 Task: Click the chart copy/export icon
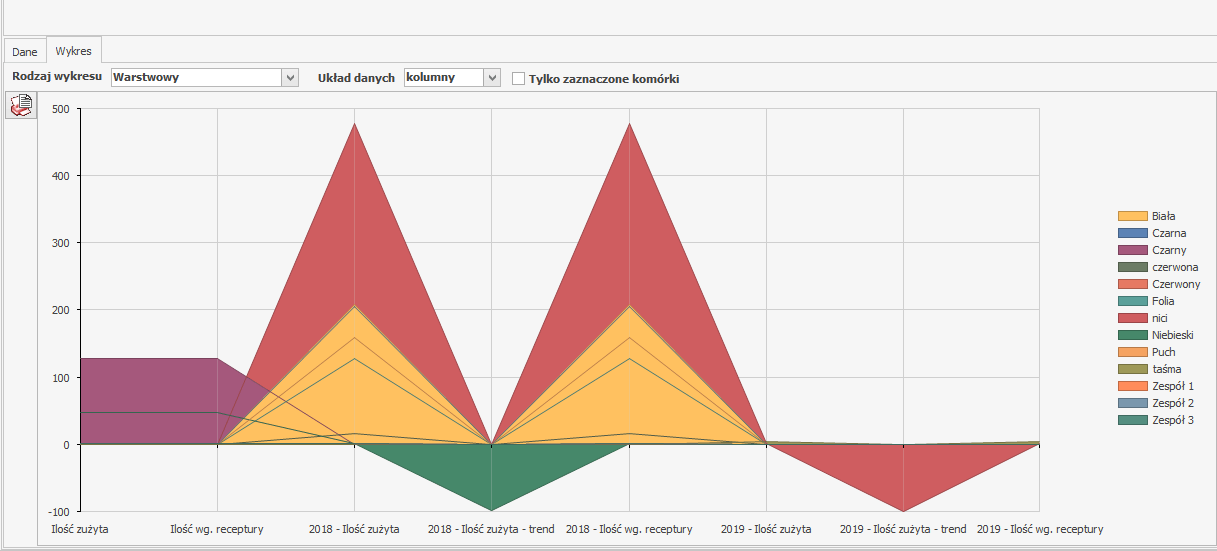coord(21,104)
